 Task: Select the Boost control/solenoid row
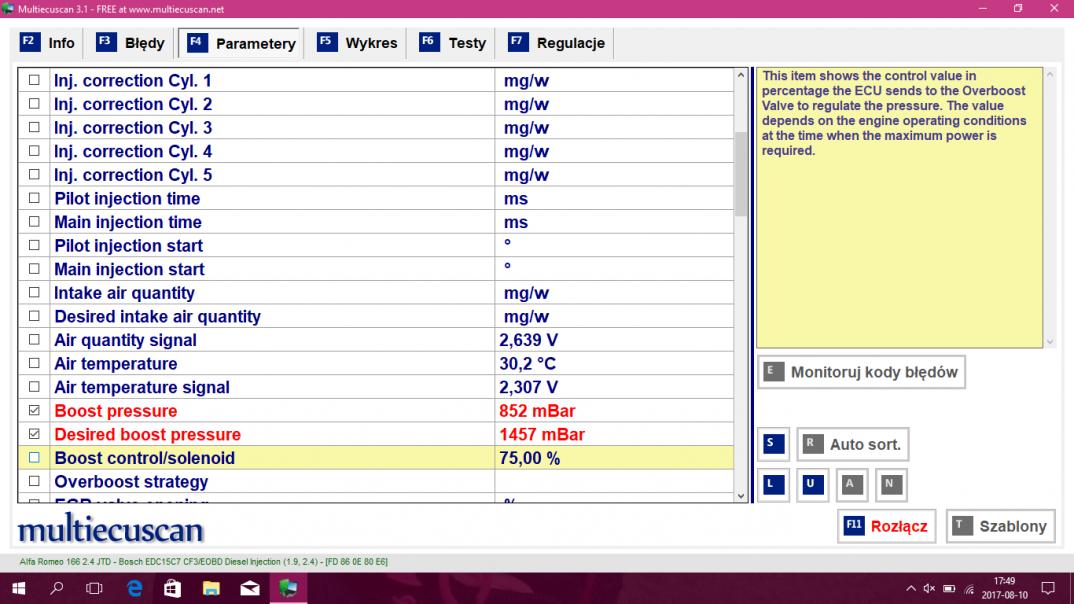(270, 458)
